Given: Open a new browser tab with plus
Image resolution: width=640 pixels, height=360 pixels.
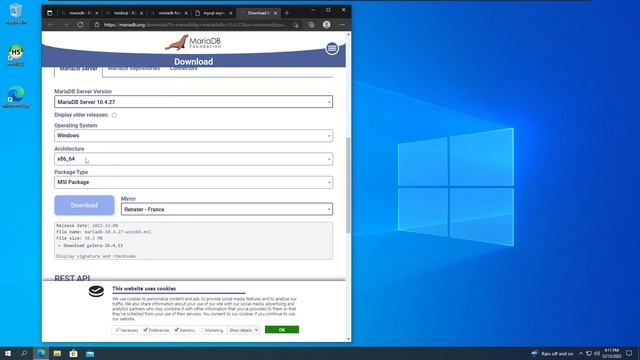Looking at the screenshot, I should (287, 13).
